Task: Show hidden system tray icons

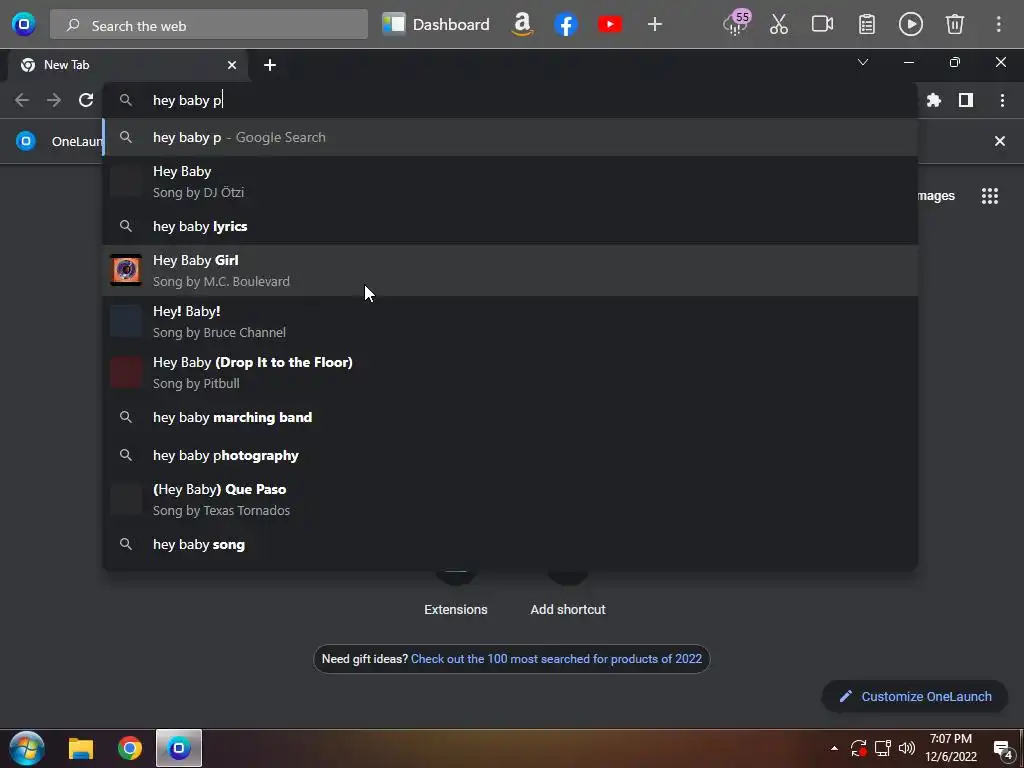Action: click(834, 748)
